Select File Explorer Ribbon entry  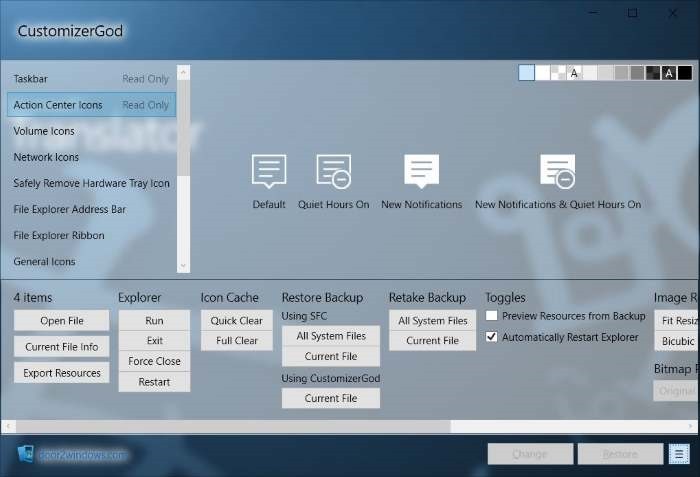[x=91, y=235]
